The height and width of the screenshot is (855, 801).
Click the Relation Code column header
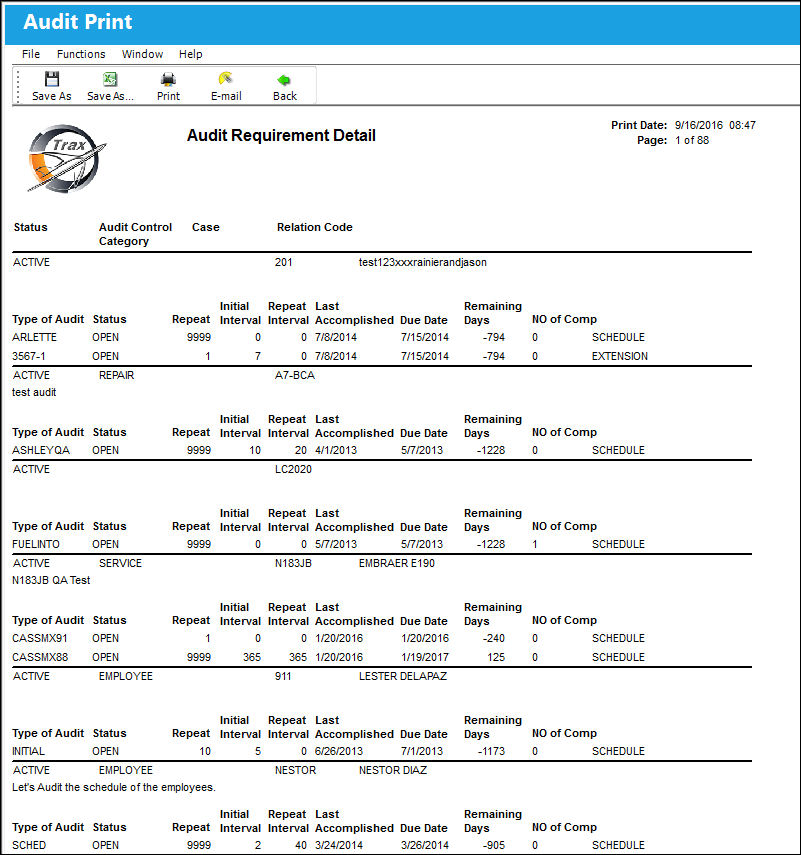click(315, 227)
